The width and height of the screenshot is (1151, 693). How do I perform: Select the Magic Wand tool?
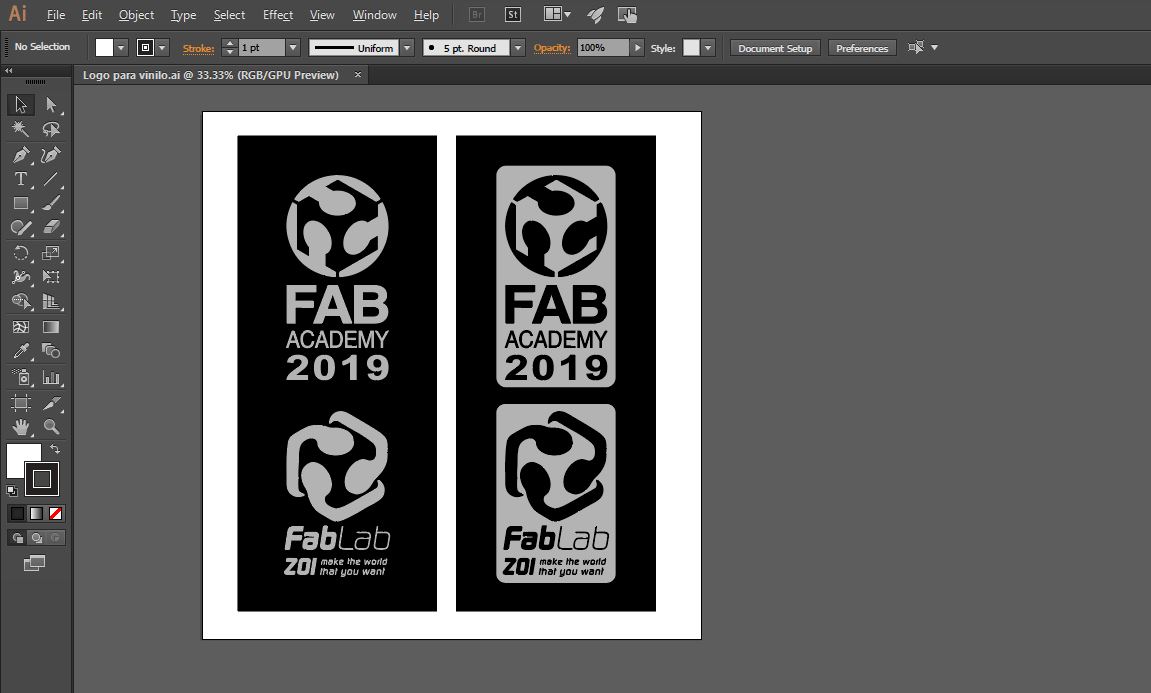(x=21, y=129)
